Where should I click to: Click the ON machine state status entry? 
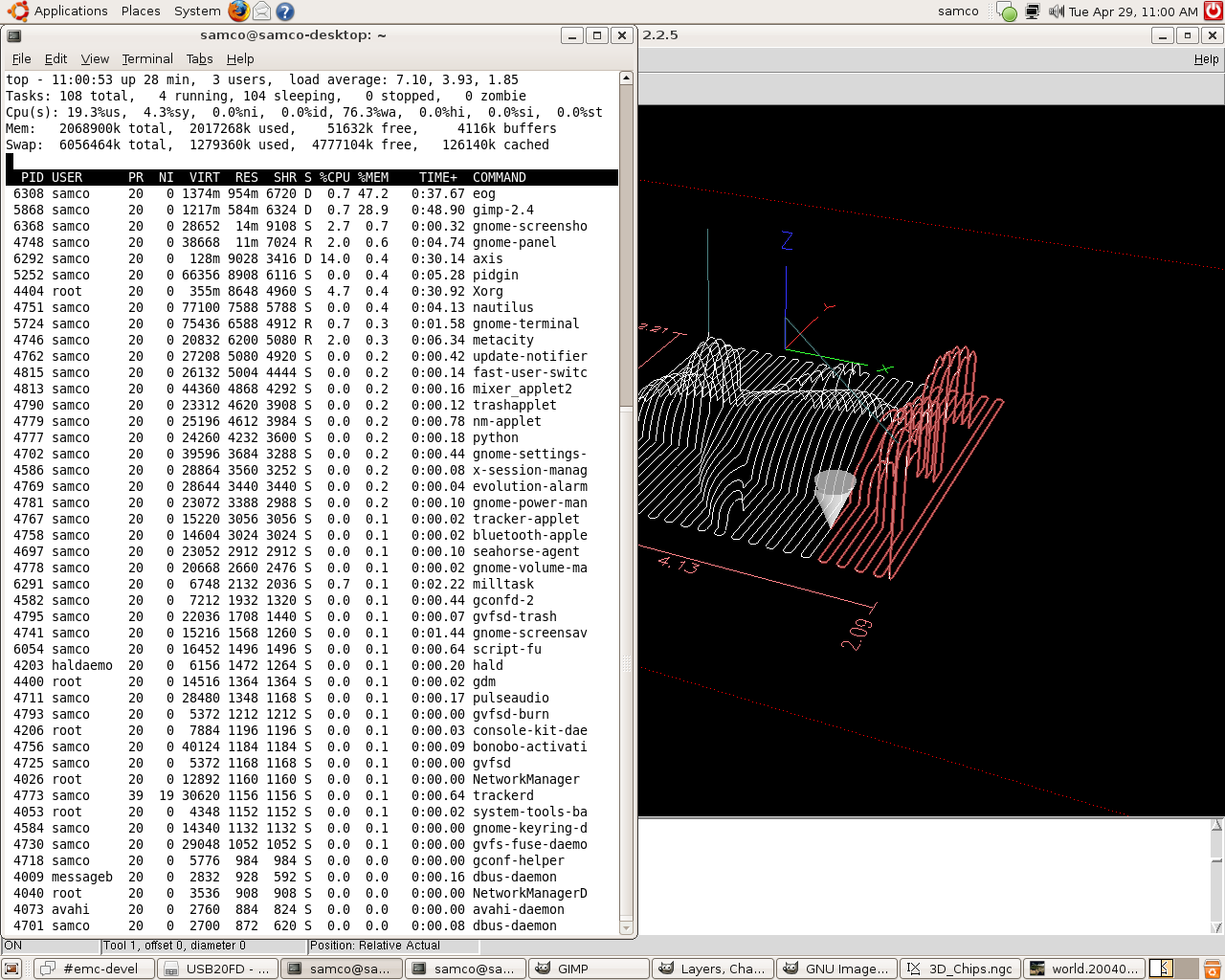coord(52,946)
